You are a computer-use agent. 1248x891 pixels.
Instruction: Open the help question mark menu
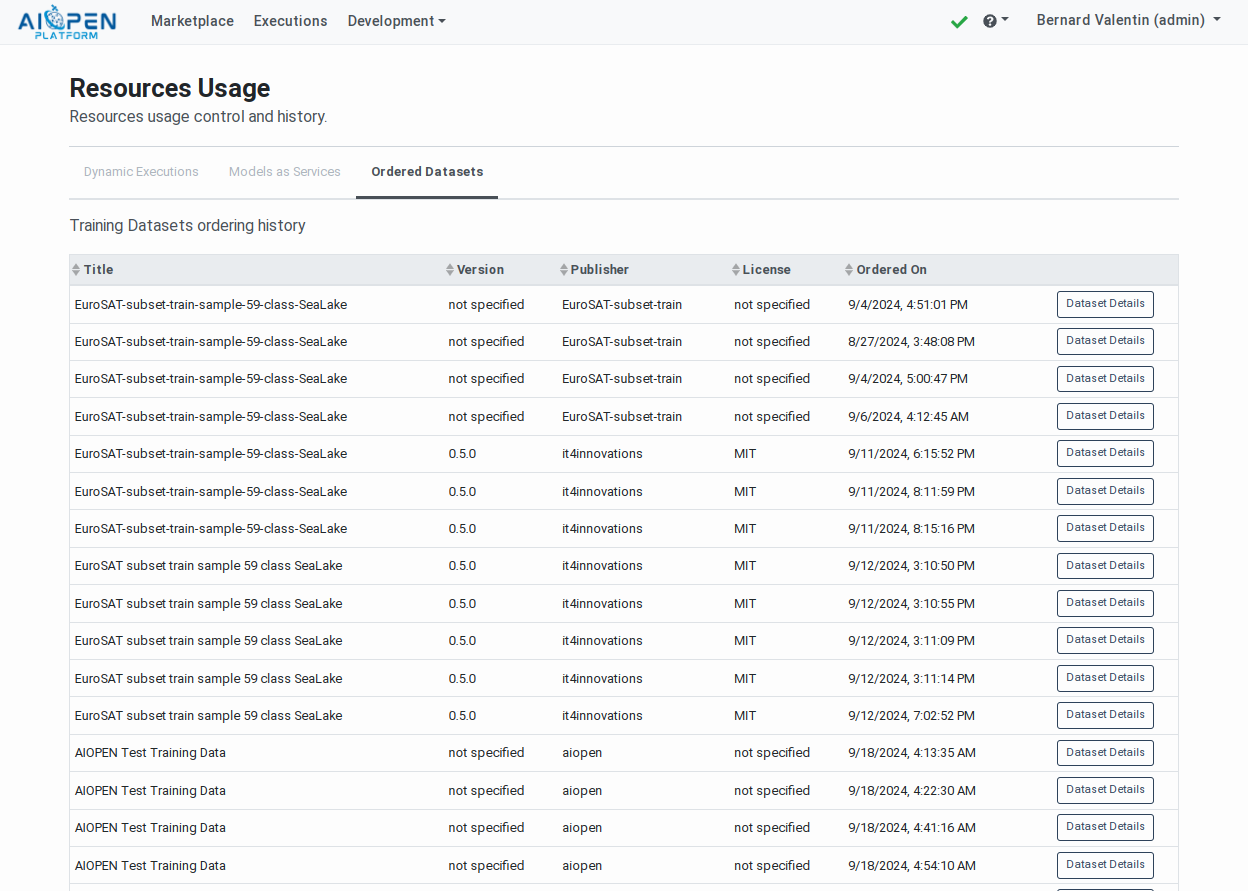(x=995, y=21)
